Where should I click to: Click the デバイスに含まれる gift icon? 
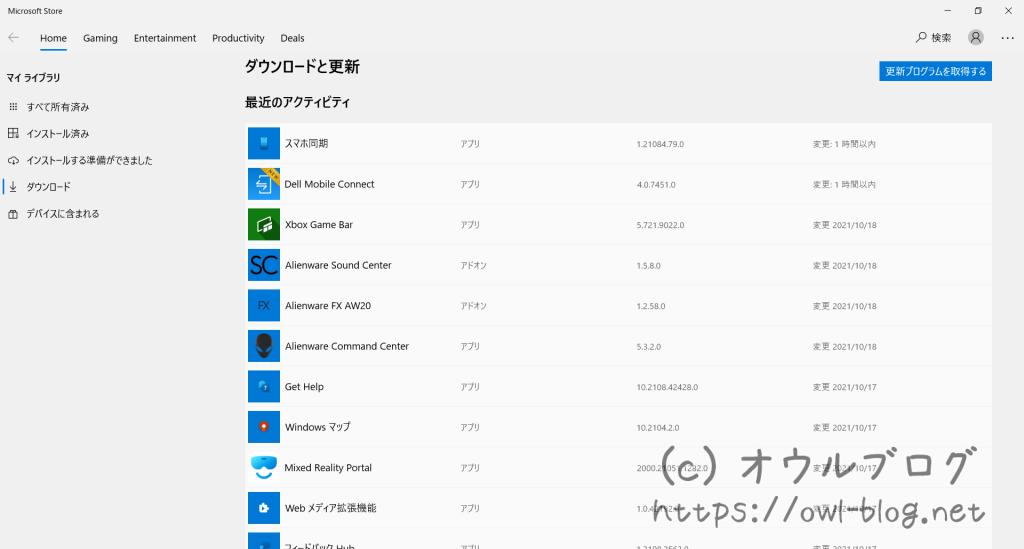click(x=13, y=213)
